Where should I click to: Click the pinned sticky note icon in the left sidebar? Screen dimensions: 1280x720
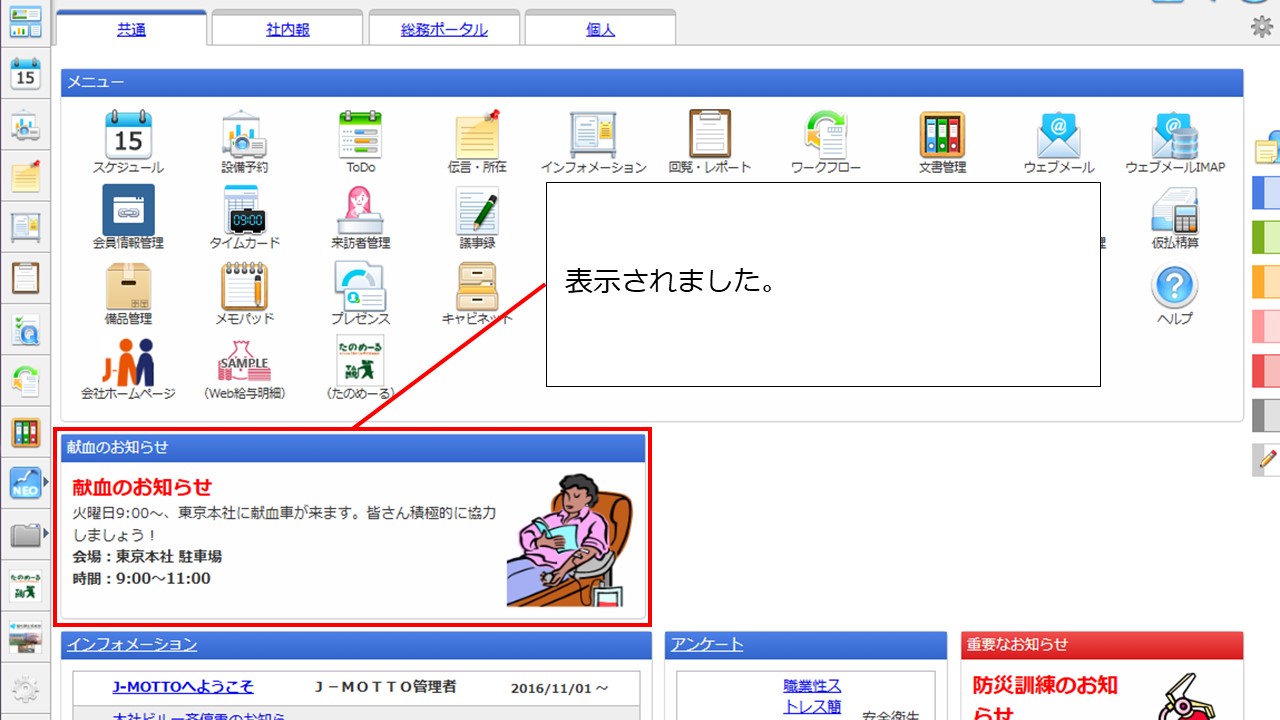tap(25, 176)
